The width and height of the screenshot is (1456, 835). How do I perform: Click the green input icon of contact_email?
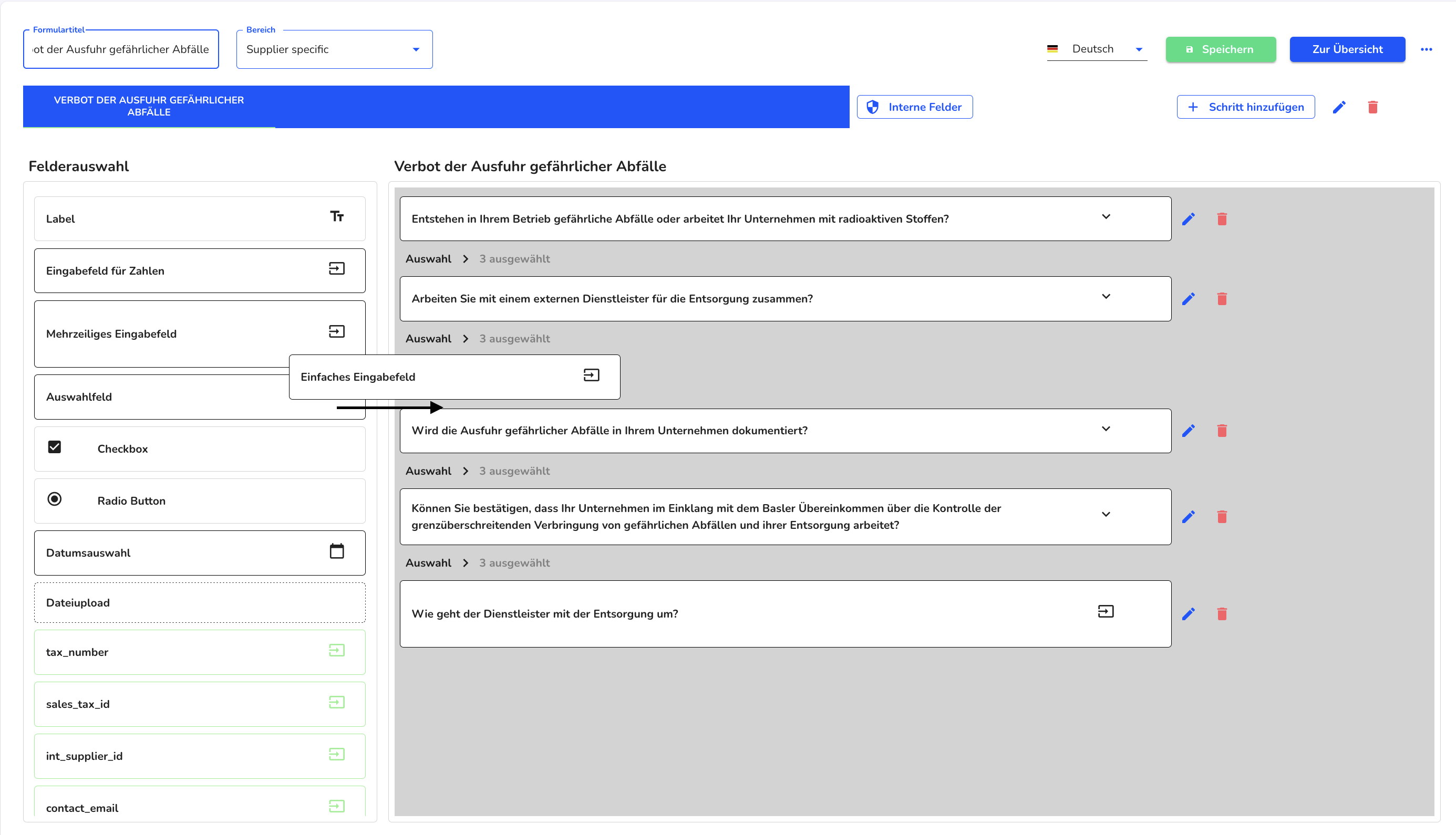click(x=337, y=806)
